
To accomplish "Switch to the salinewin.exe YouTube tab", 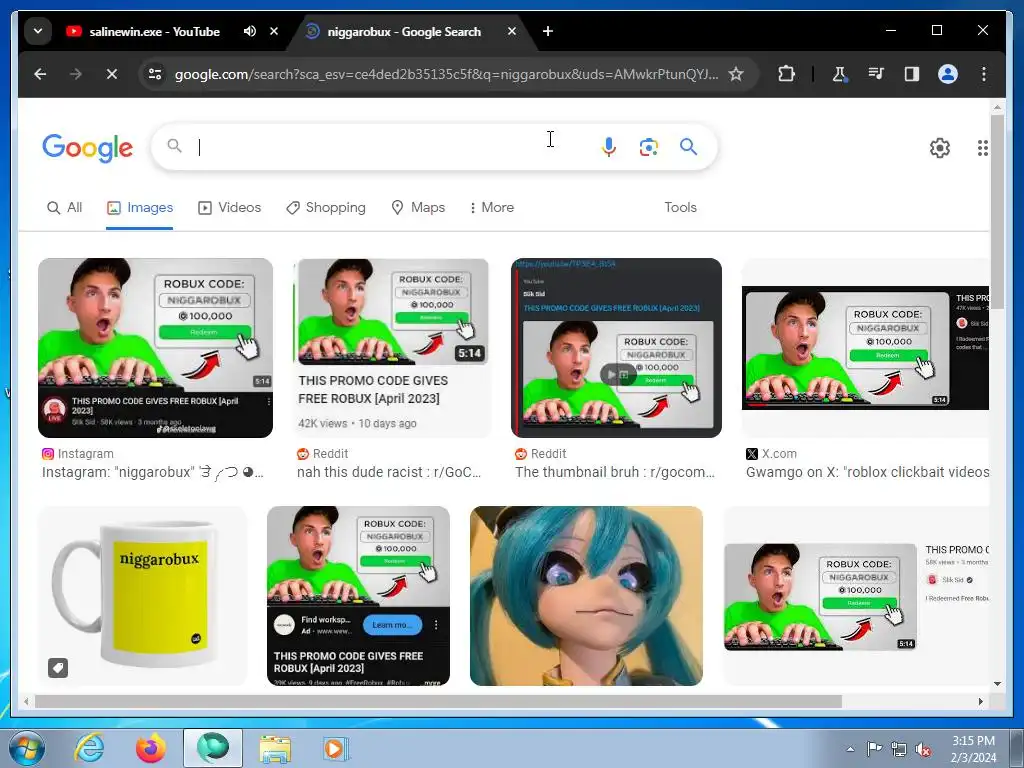I will tap(154, 31).
